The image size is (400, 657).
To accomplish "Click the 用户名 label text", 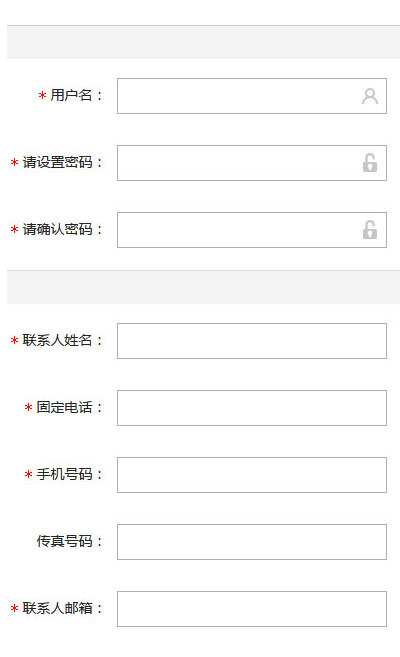I will pos(71,95).
